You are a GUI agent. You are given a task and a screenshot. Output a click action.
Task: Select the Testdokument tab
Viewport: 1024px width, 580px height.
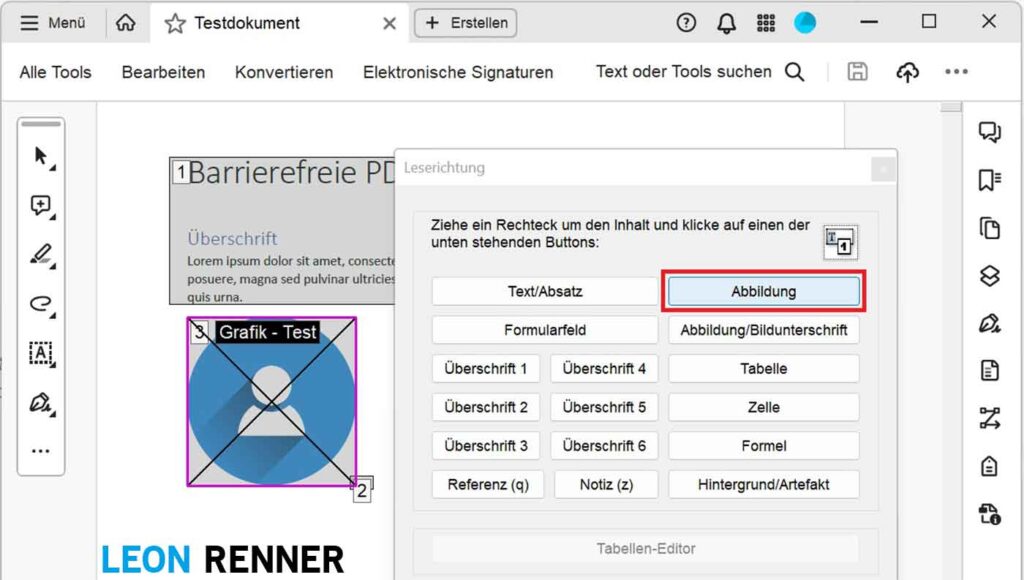click(246, 23)
